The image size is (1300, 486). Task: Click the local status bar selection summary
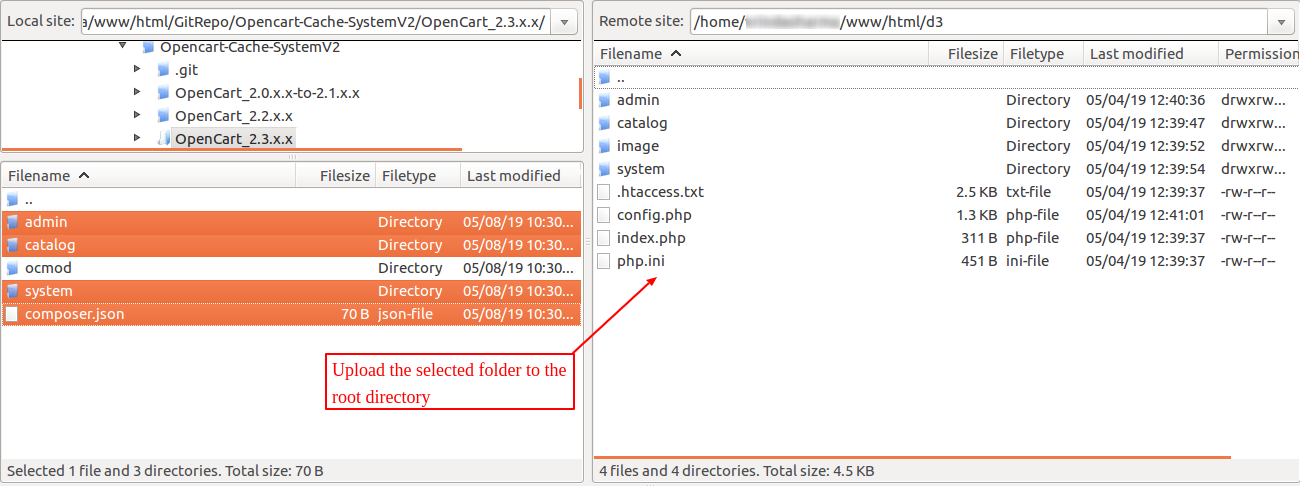[165, 470]
